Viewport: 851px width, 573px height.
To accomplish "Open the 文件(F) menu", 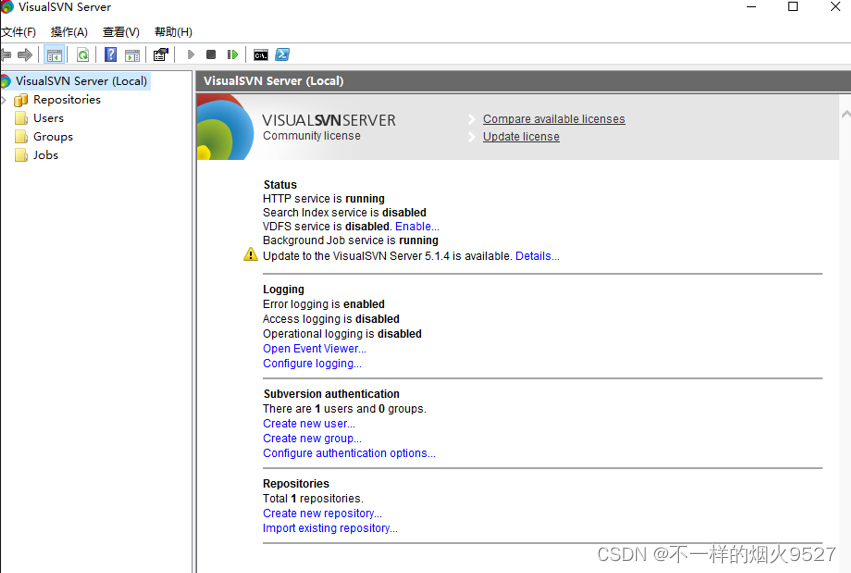I will pos(18,32).
